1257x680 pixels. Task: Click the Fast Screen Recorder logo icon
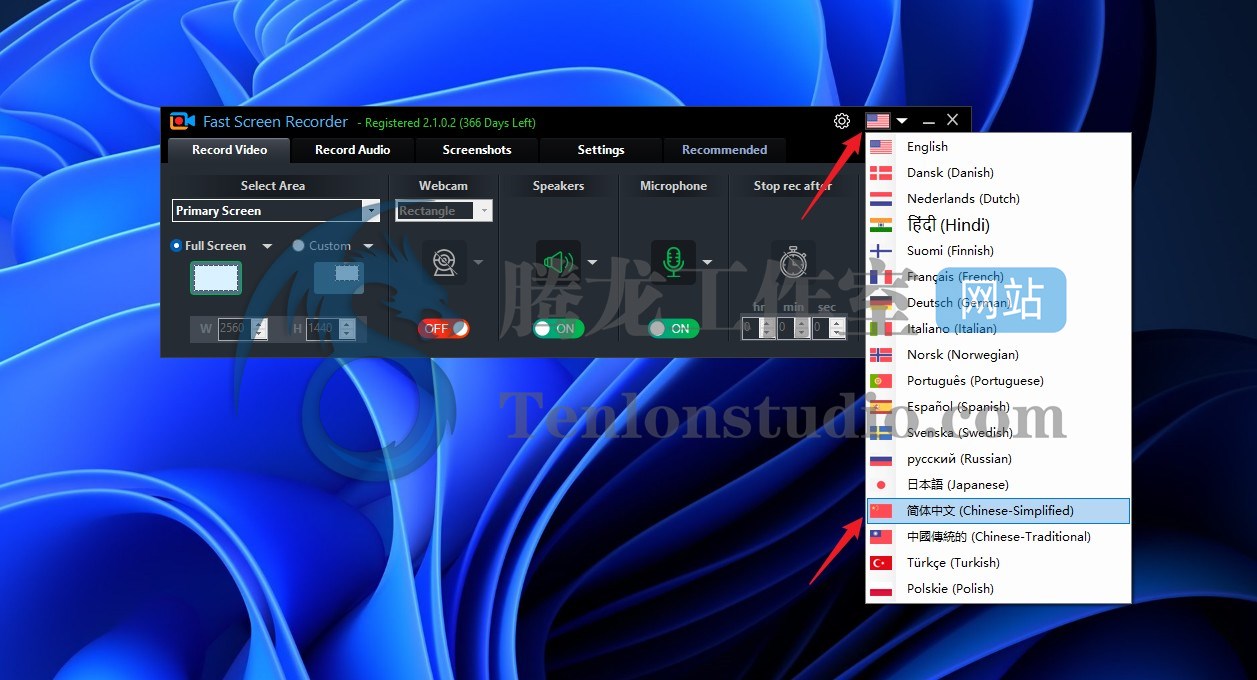(182, 121)
